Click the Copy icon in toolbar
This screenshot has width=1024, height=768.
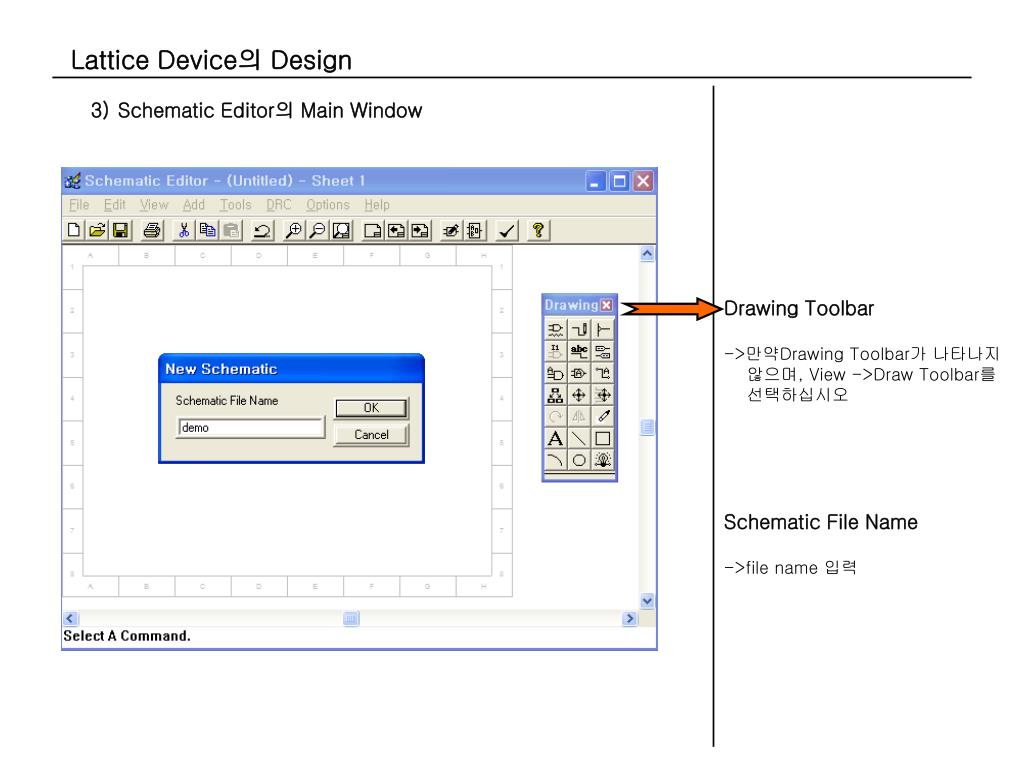(207, 230)
